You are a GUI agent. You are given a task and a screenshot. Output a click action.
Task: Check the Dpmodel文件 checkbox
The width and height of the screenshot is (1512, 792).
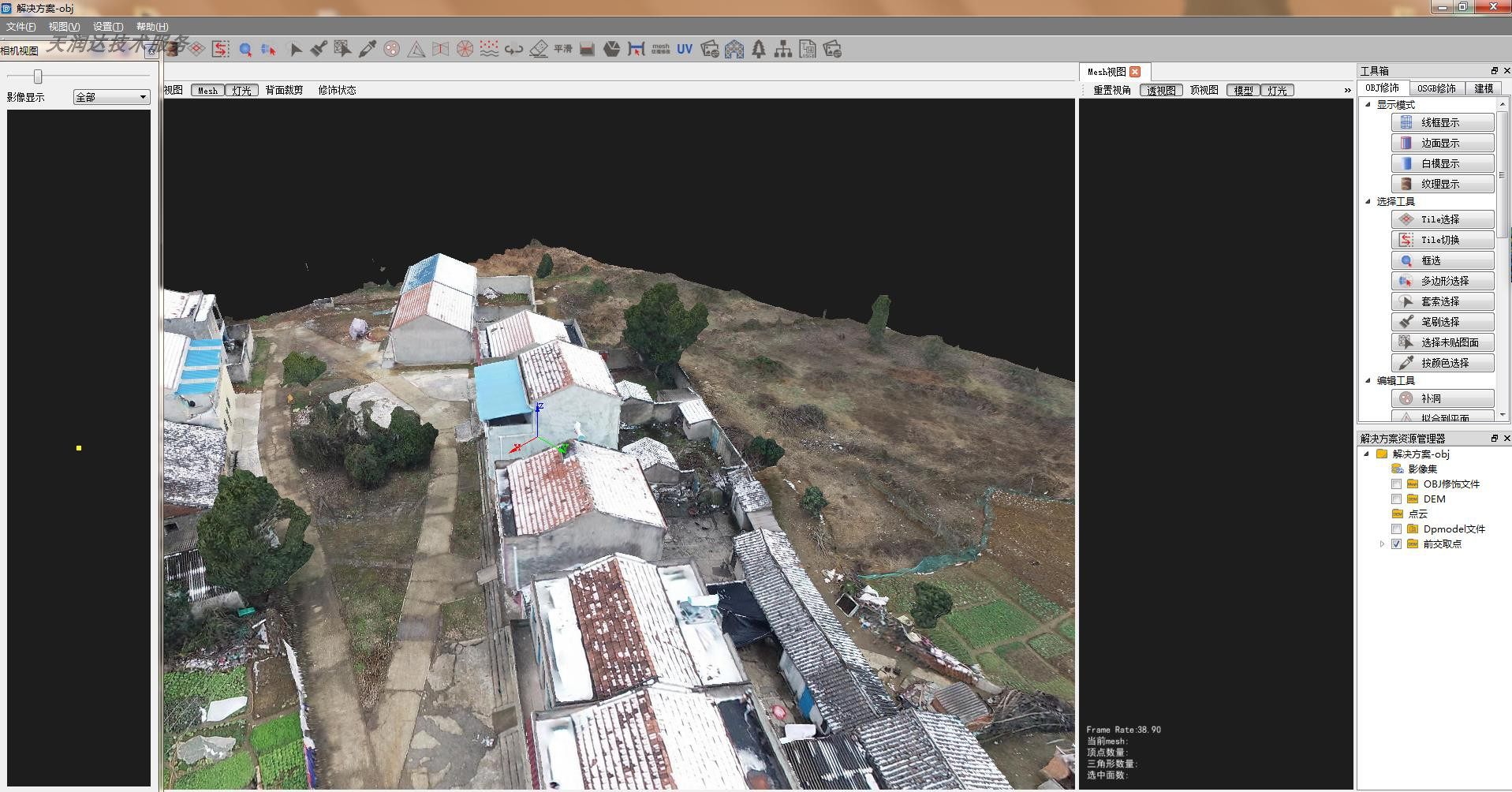tap(1396, 529)
